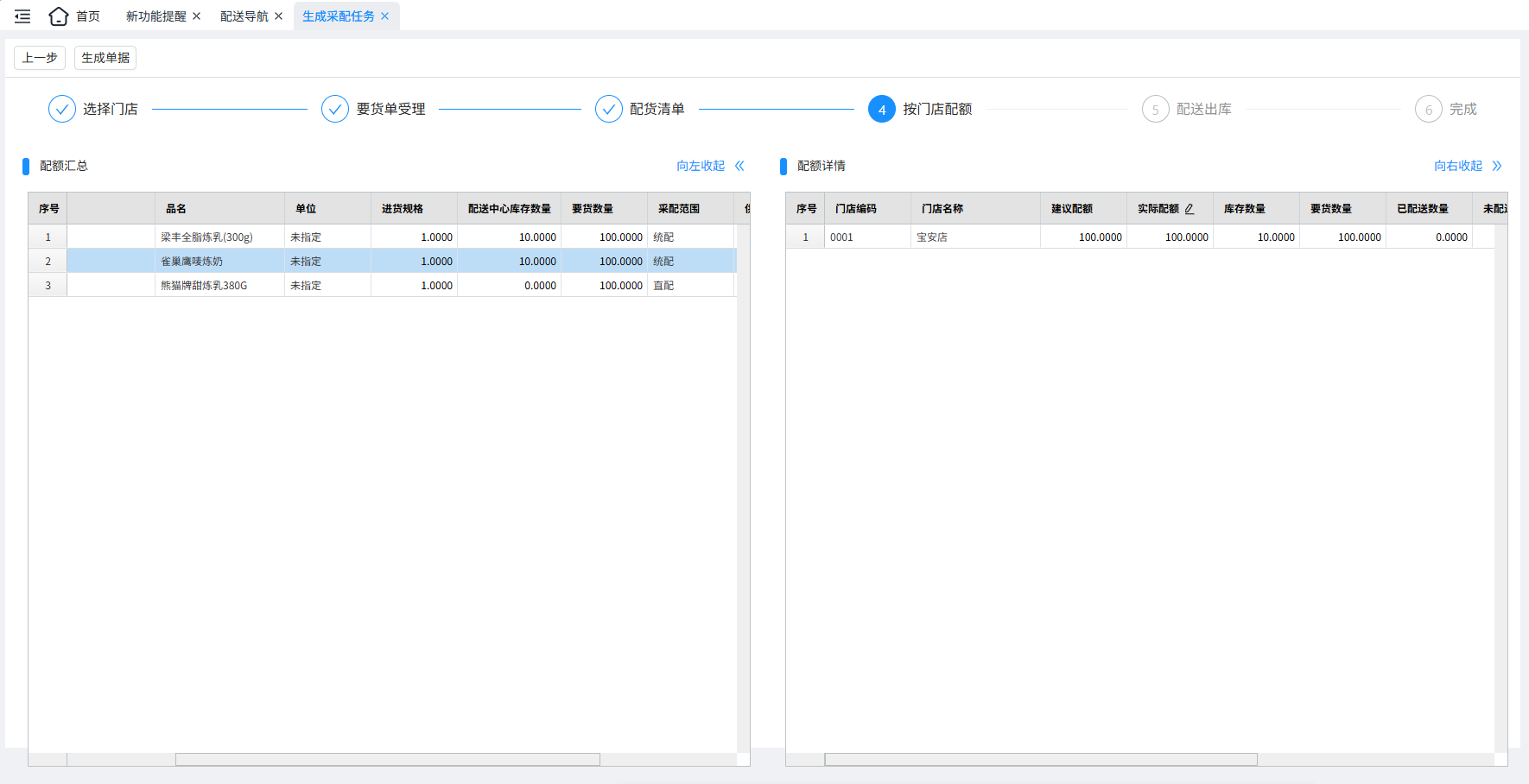Click step 5 配送出库 circle
The image size is (1529, 784).
click(1156, 109)
